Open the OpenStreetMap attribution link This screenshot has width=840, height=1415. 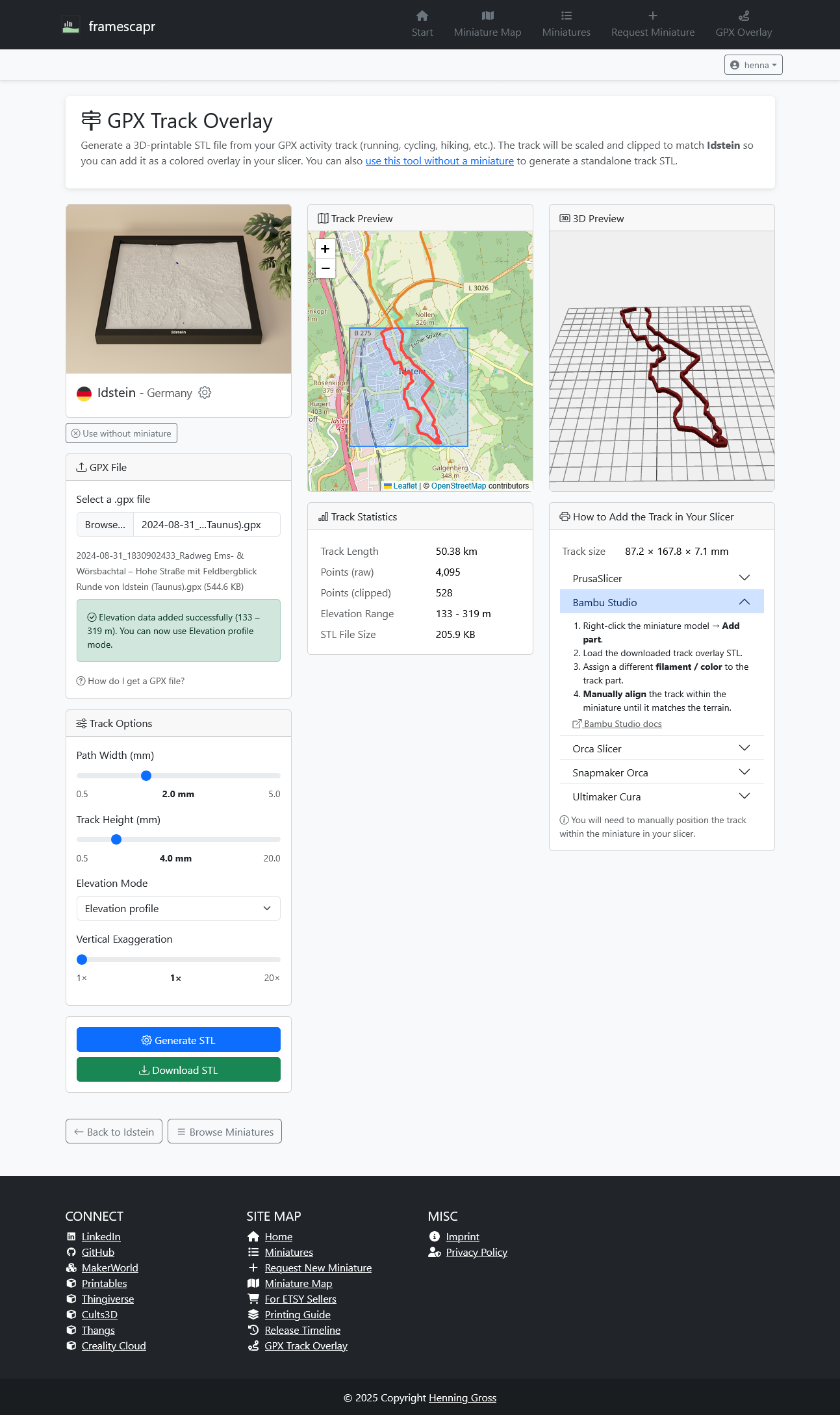459,486
